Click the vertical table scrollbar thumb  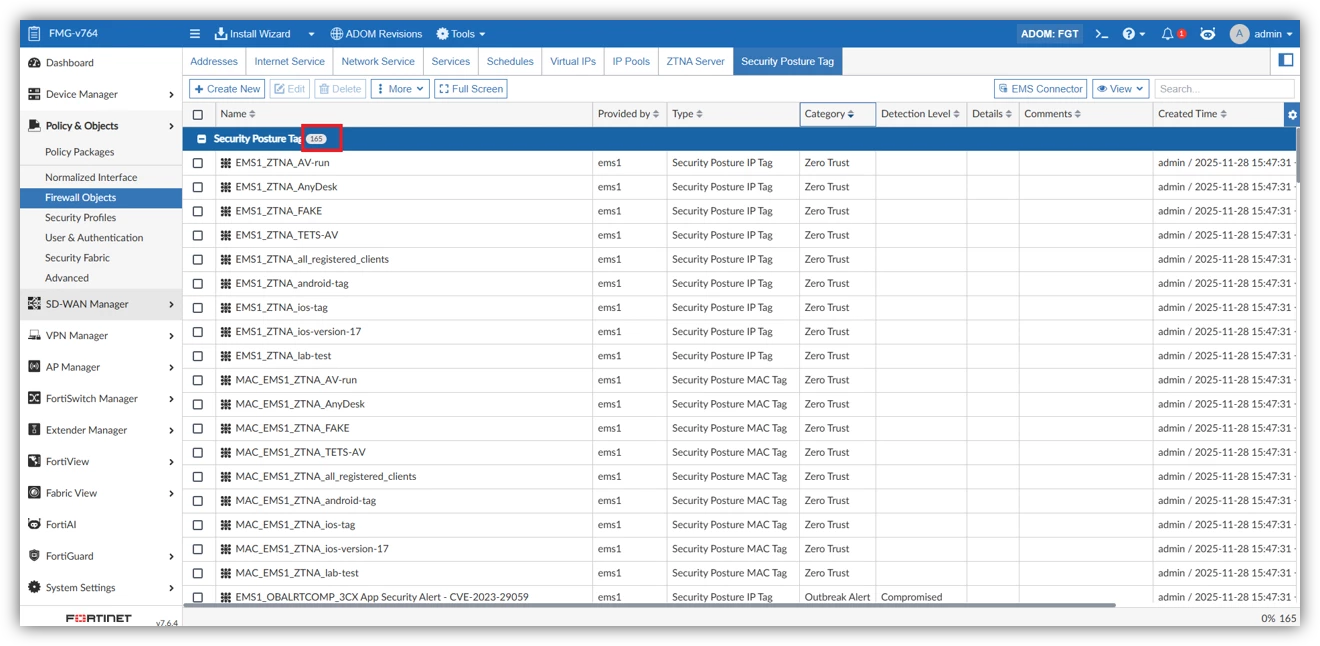[x=1298, y=155]
